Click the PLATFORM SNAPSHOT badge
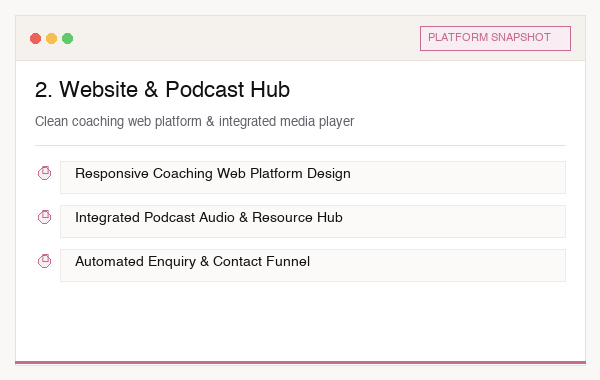 (495, 38)
